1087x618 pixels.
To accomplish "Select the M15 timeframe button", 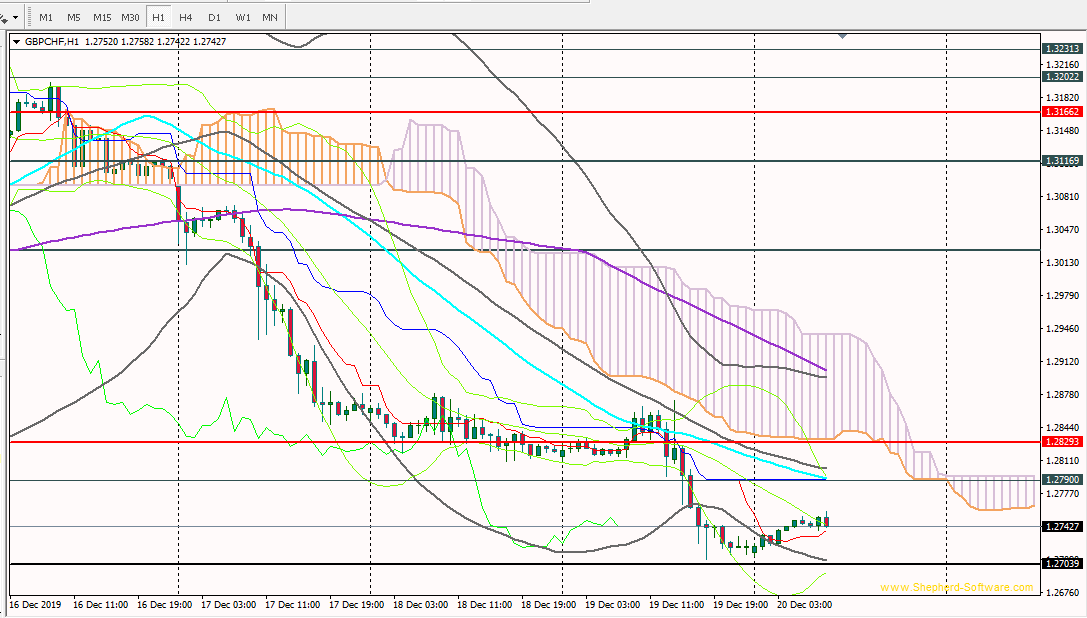I will click(x=102, y=17).
